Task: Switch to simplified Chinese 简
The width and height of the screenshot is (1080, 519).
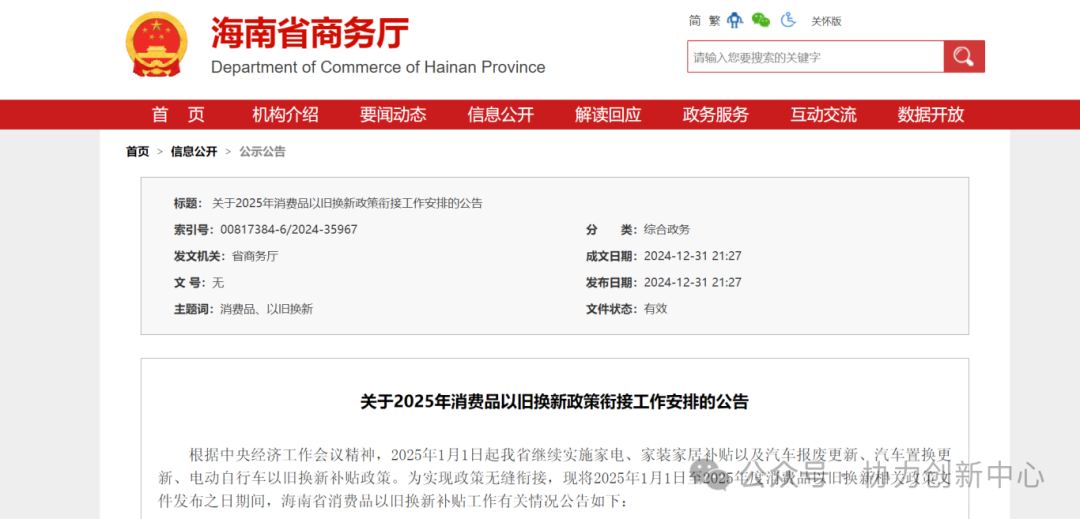Action: pos(694,21)
